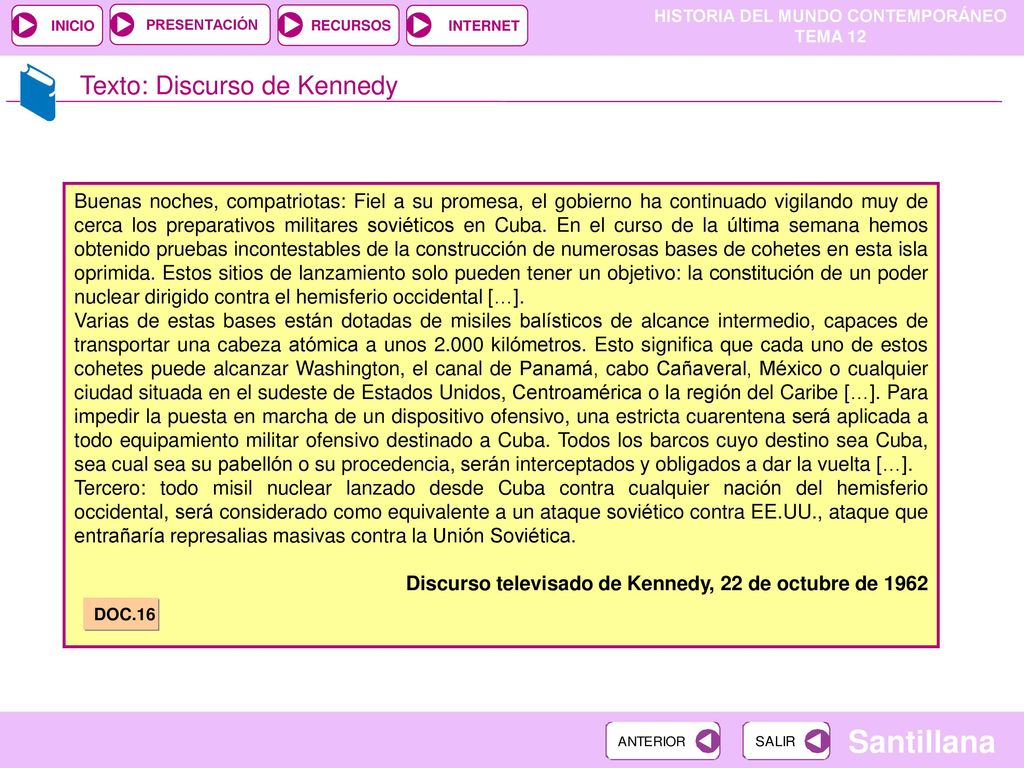Open the PRESENTACIÓN section
Viewport: 1024px width, 768px height.
click(x=189, y=25)
